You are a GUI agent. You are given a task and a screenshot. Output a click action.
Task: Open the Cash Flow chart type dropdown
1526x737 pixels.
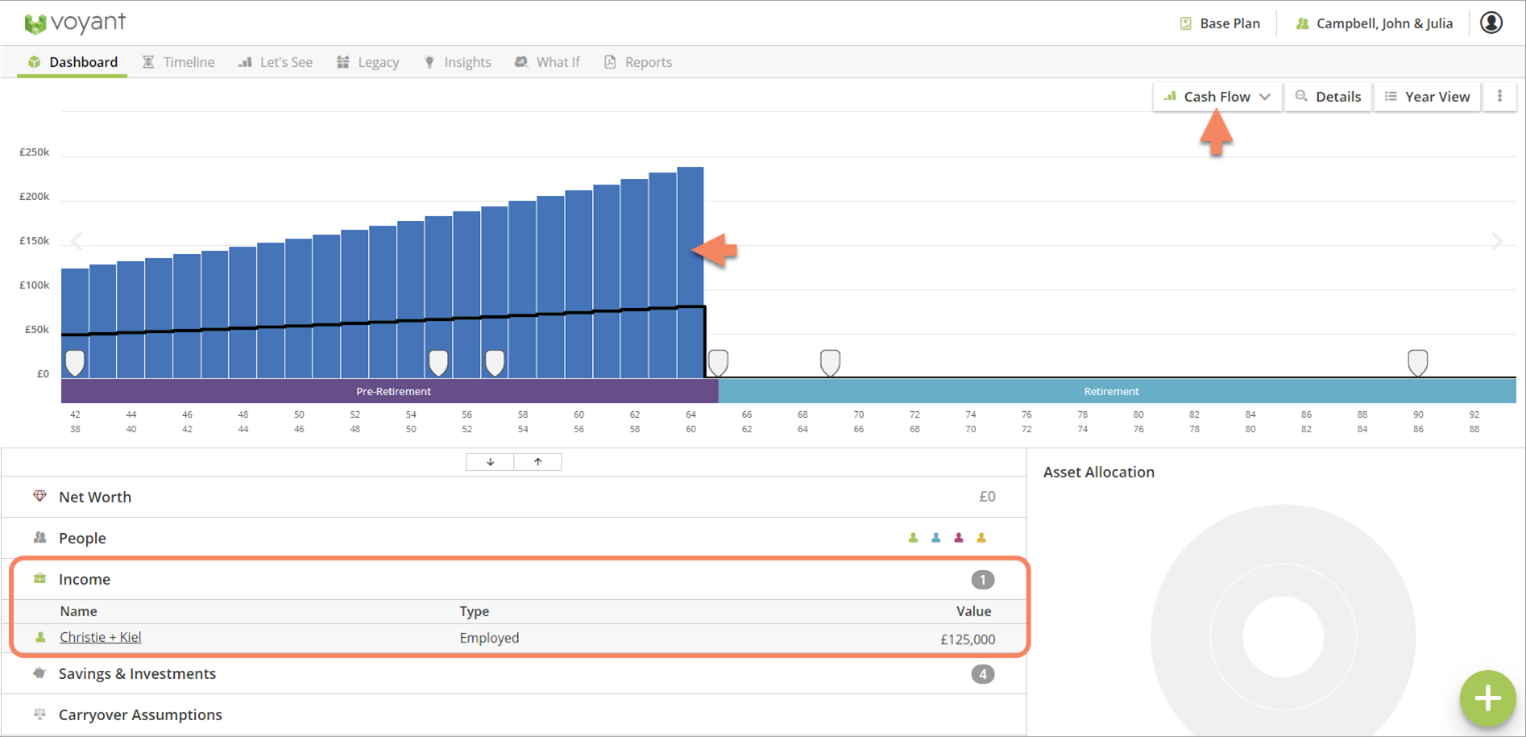(x=1216, y=96)
